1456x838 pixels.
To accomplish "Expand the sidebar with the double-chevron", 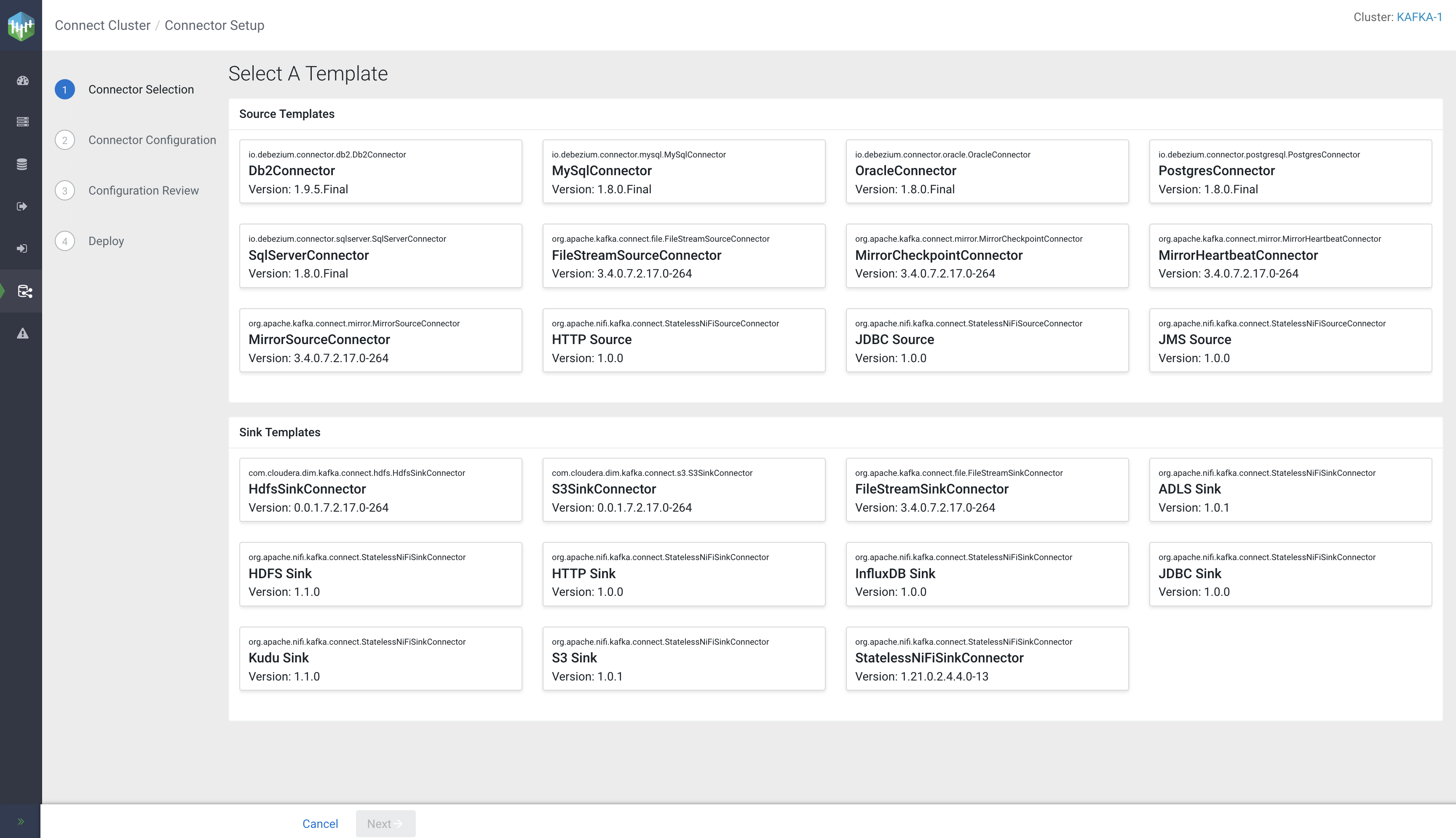I will [21, 821].
